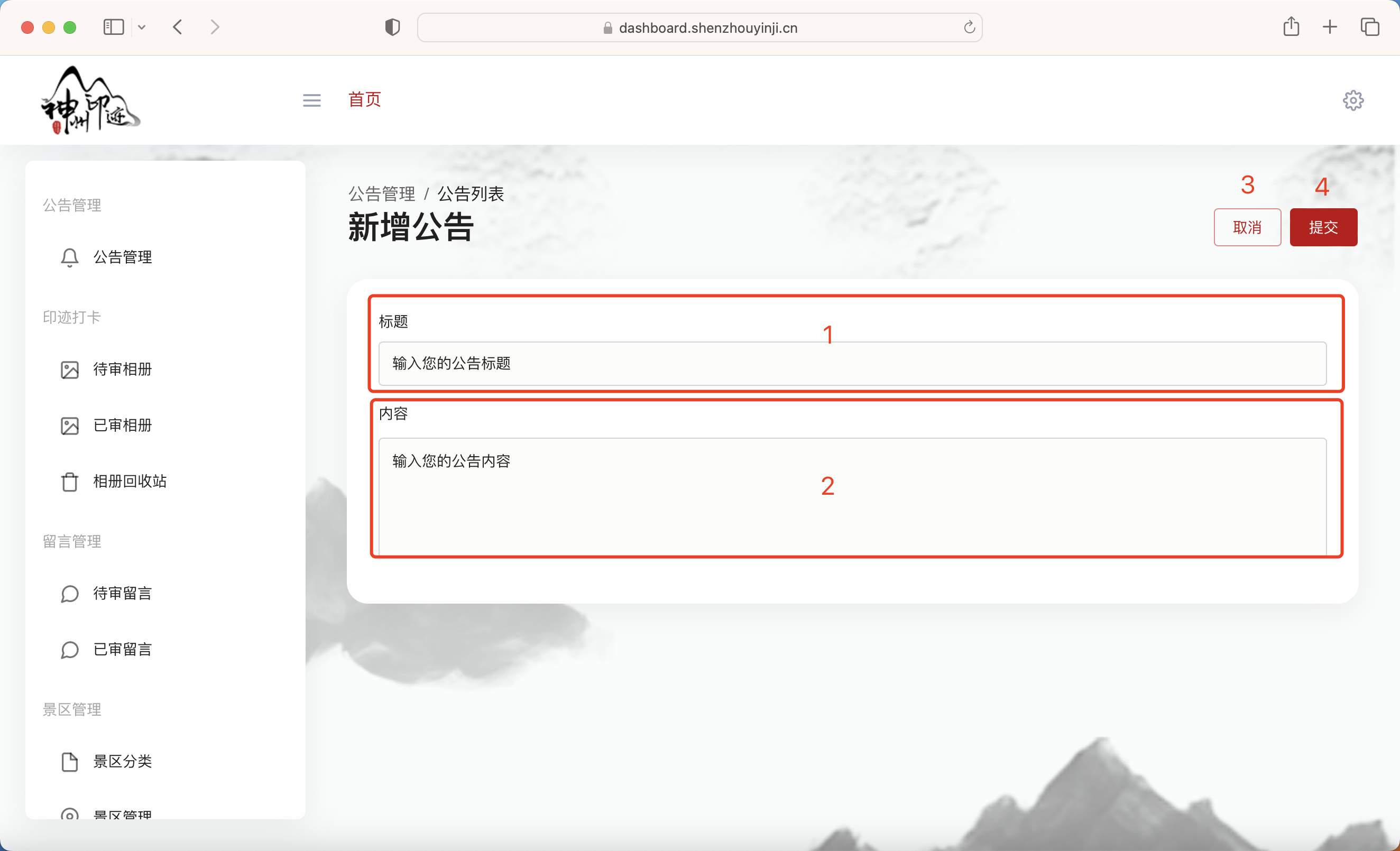1400x851 pixels.
Task: Collapse the sidebar with the hamburger icon
Action: [311, 100]
